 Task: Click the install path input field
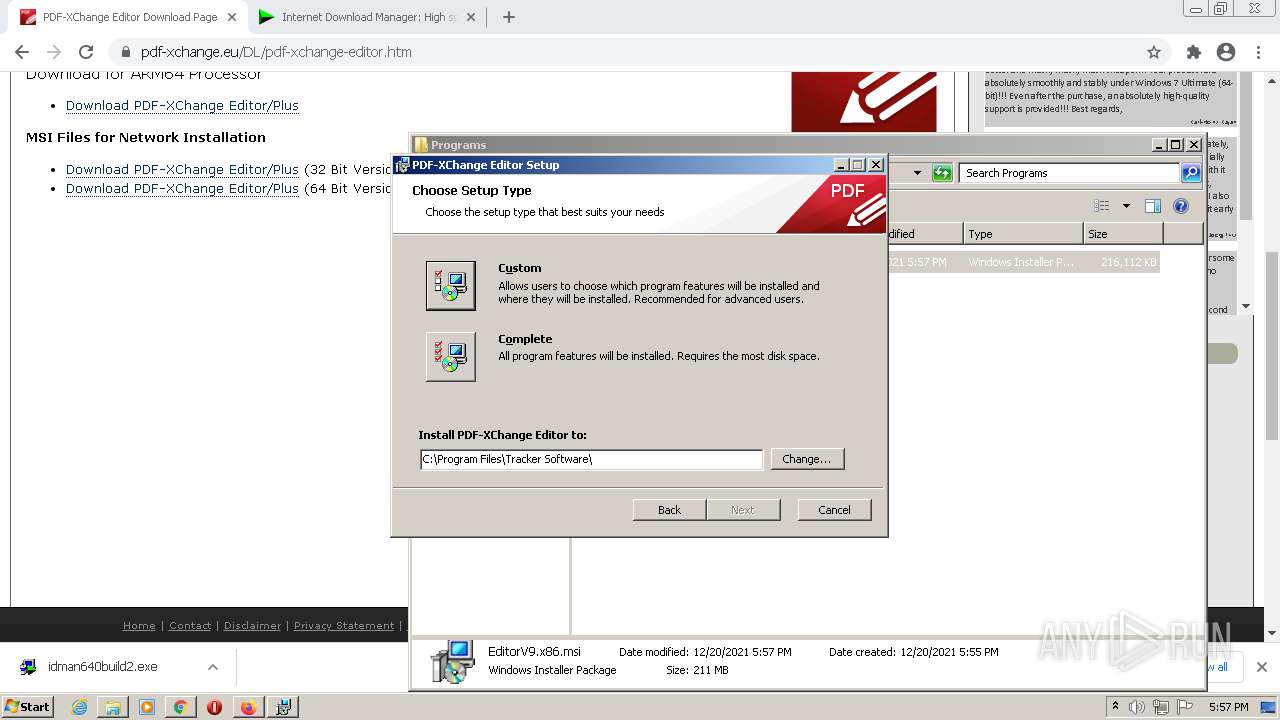(x=591, y=459)
